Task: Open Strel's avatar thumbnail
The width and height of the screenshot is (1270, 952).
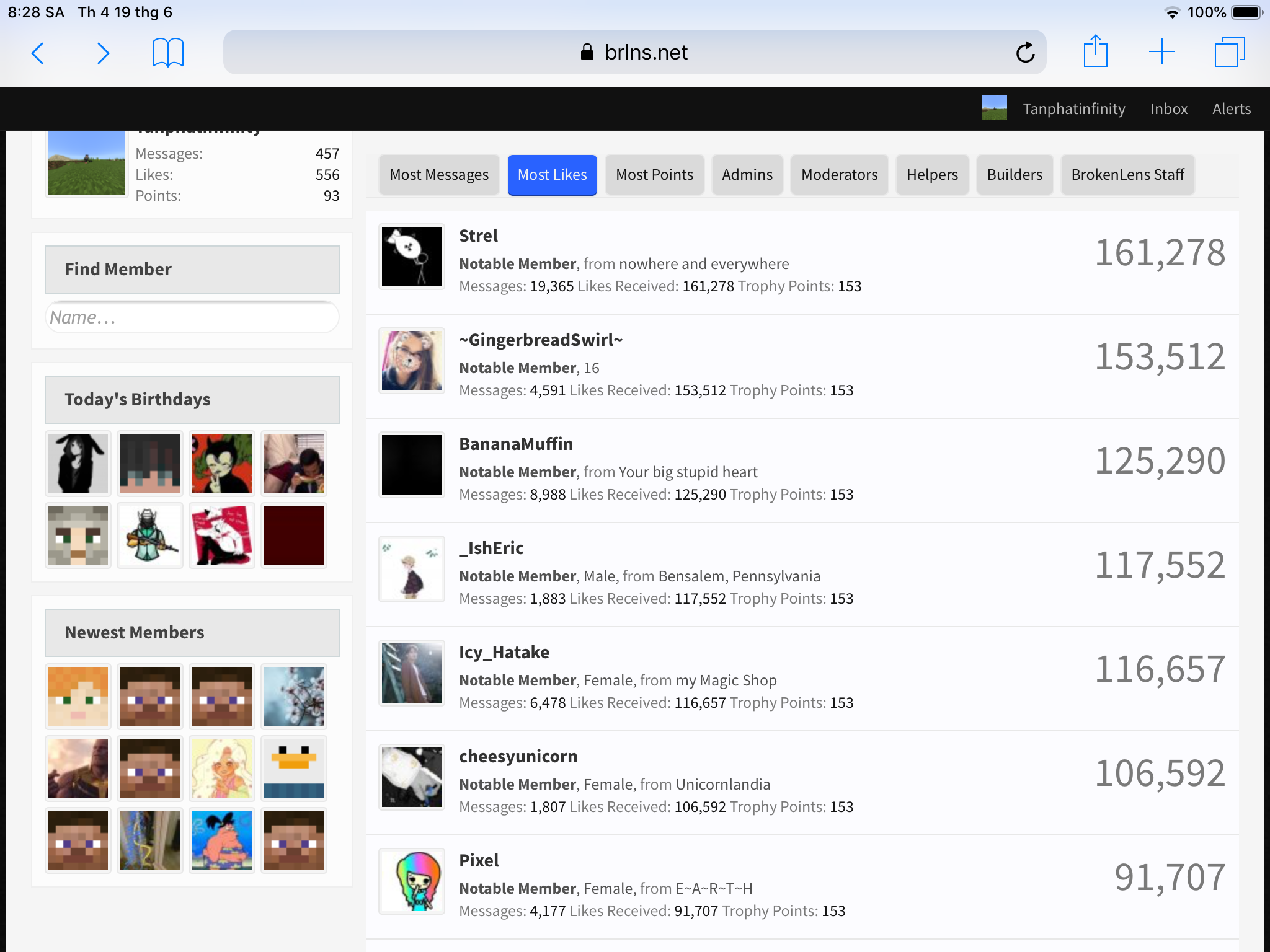Action: [x=412, y=257]
